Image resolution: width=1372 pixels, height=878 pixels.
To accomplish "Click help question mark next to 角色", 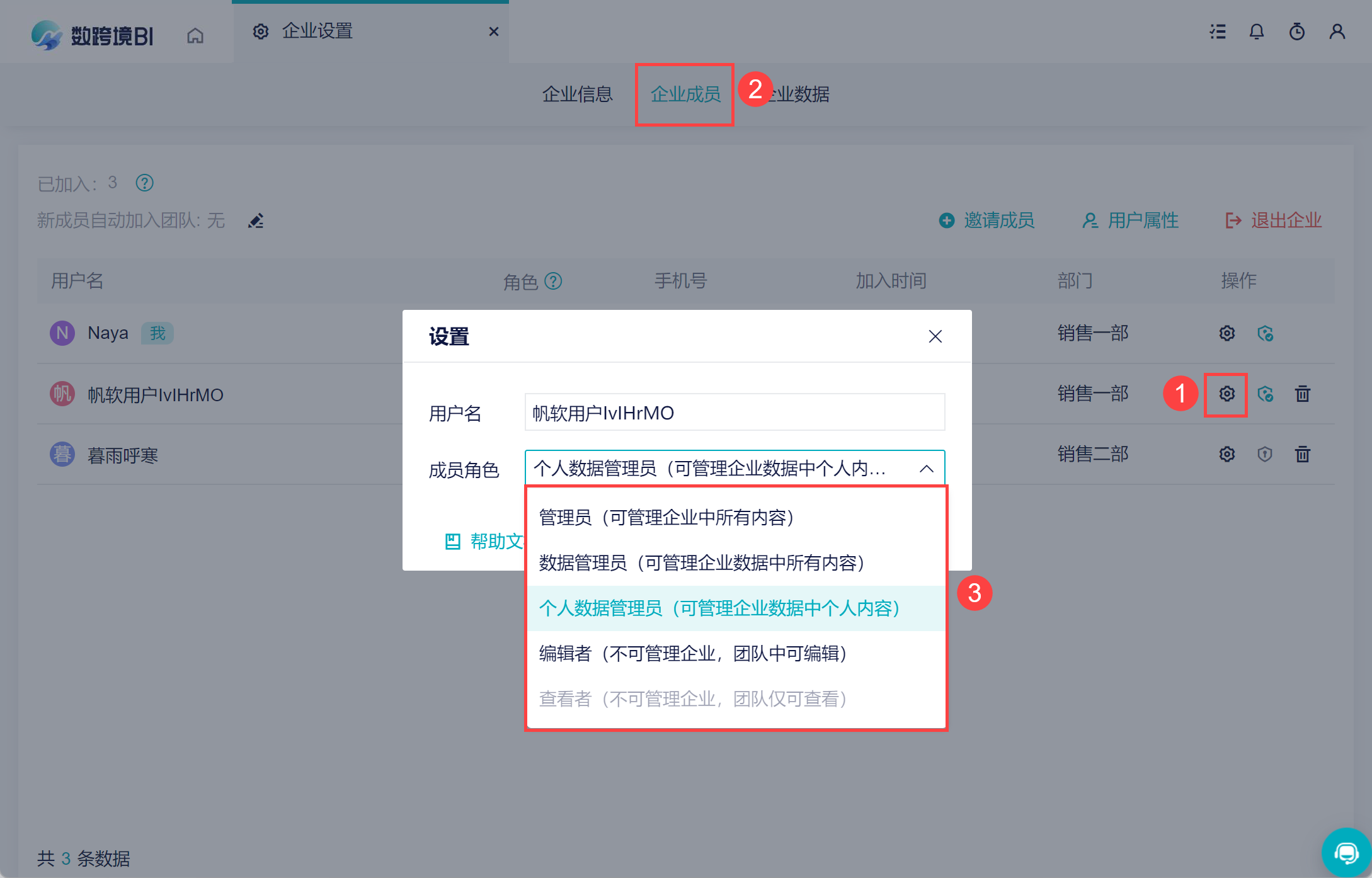I will 553,281.
